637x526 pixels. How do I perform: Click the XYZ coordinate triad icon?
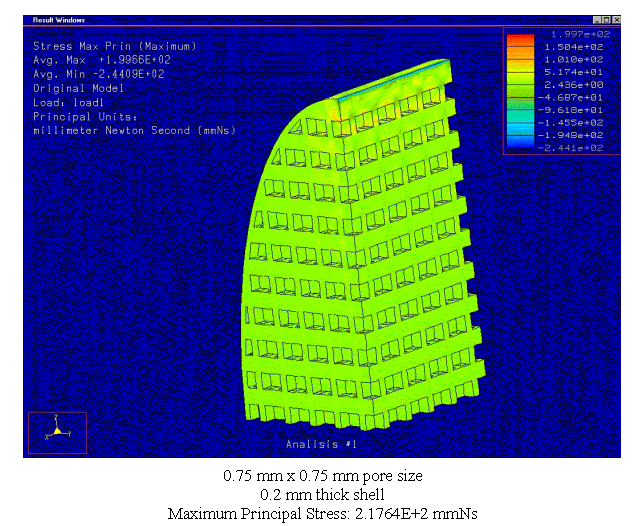[57, 431]
